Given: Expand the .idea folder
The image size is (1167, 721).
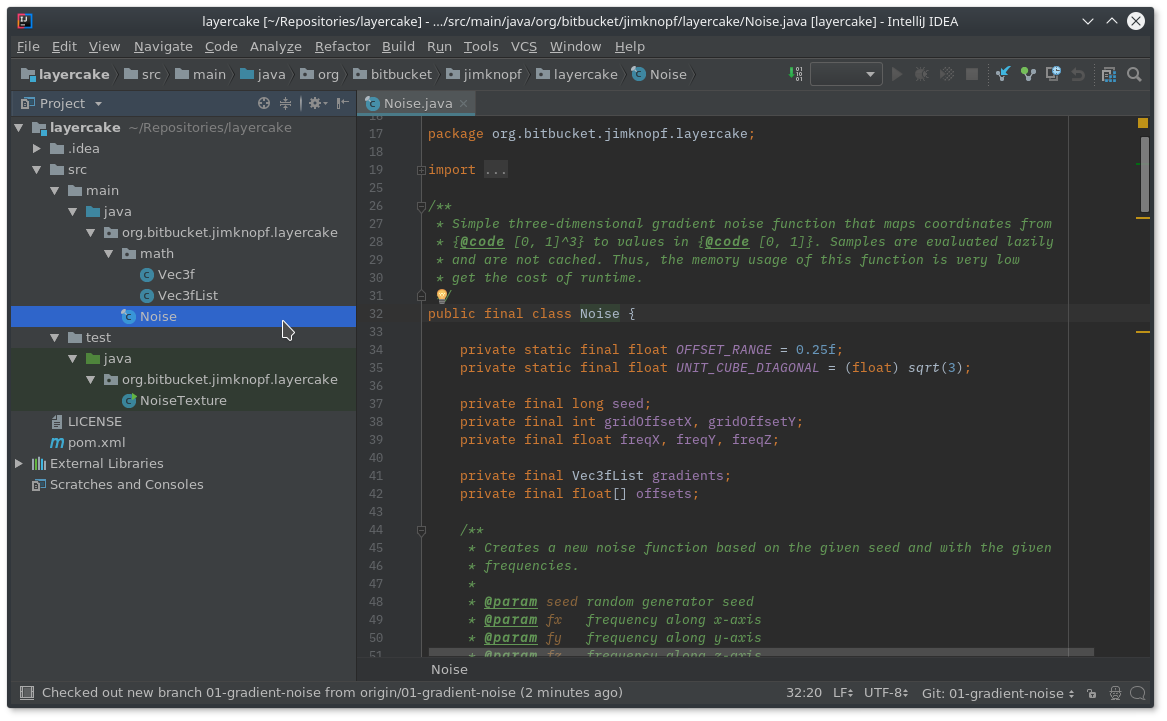Looking at the screenshot, I should [37, 148].
